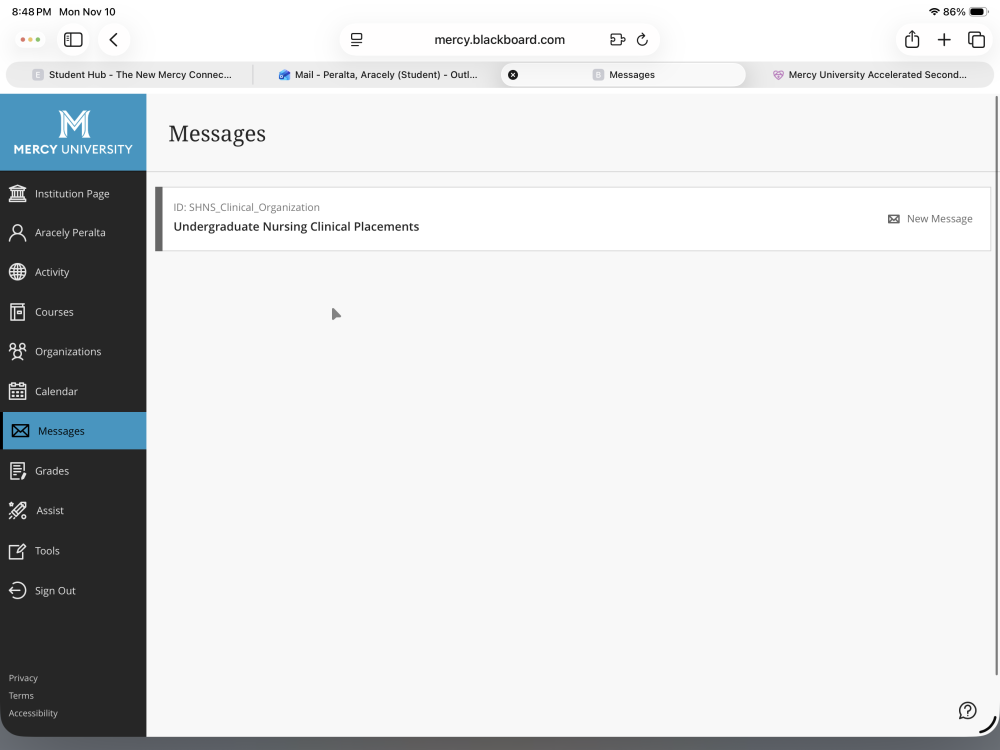Click New Message for Clinical Placements
Viewport: 1000px width, 750px height.
click(x=930, y=219)
